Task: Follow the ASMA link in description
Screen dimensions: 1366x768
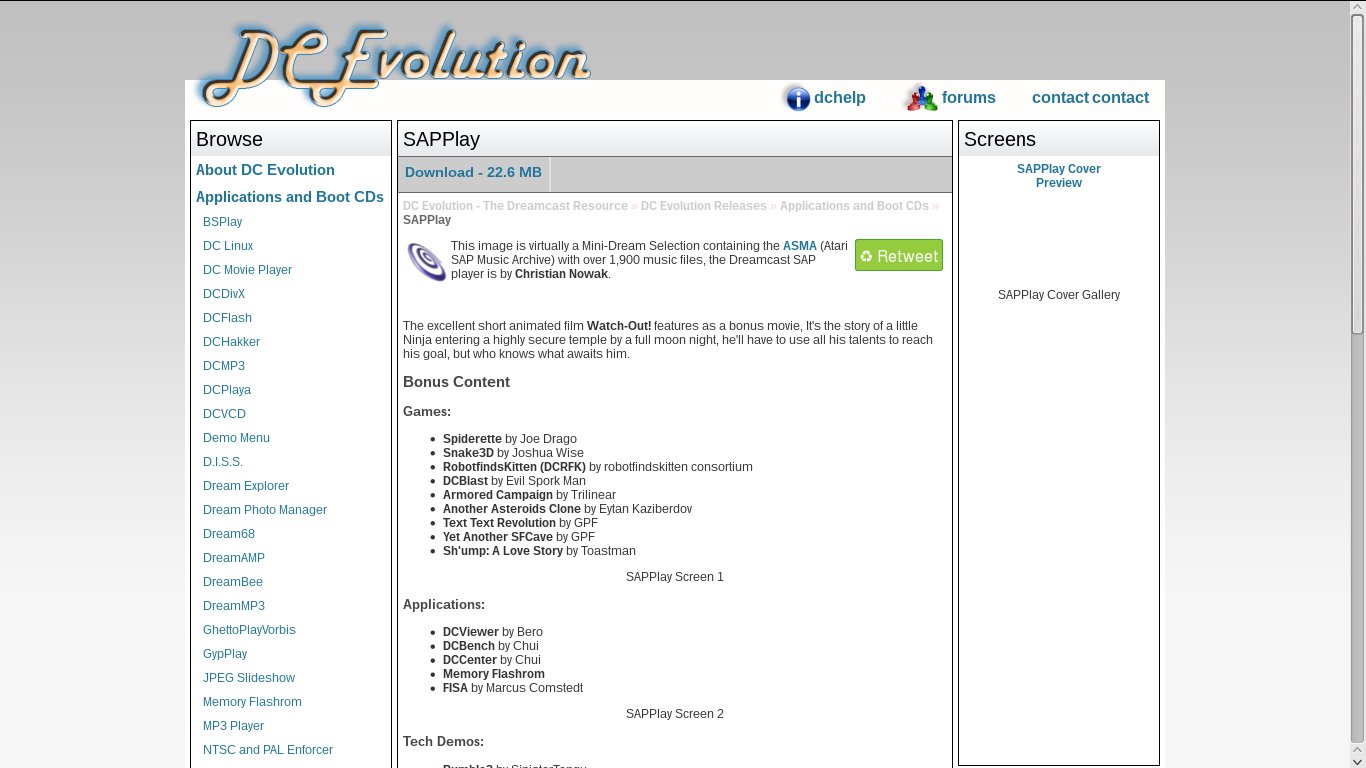Action: 800,246
